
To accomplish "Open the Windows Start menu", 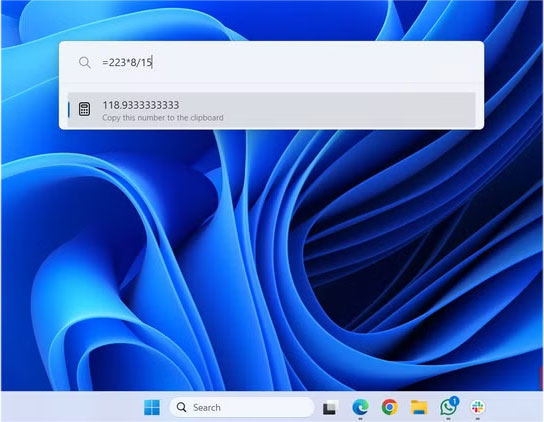I will (x=152, y=407).
